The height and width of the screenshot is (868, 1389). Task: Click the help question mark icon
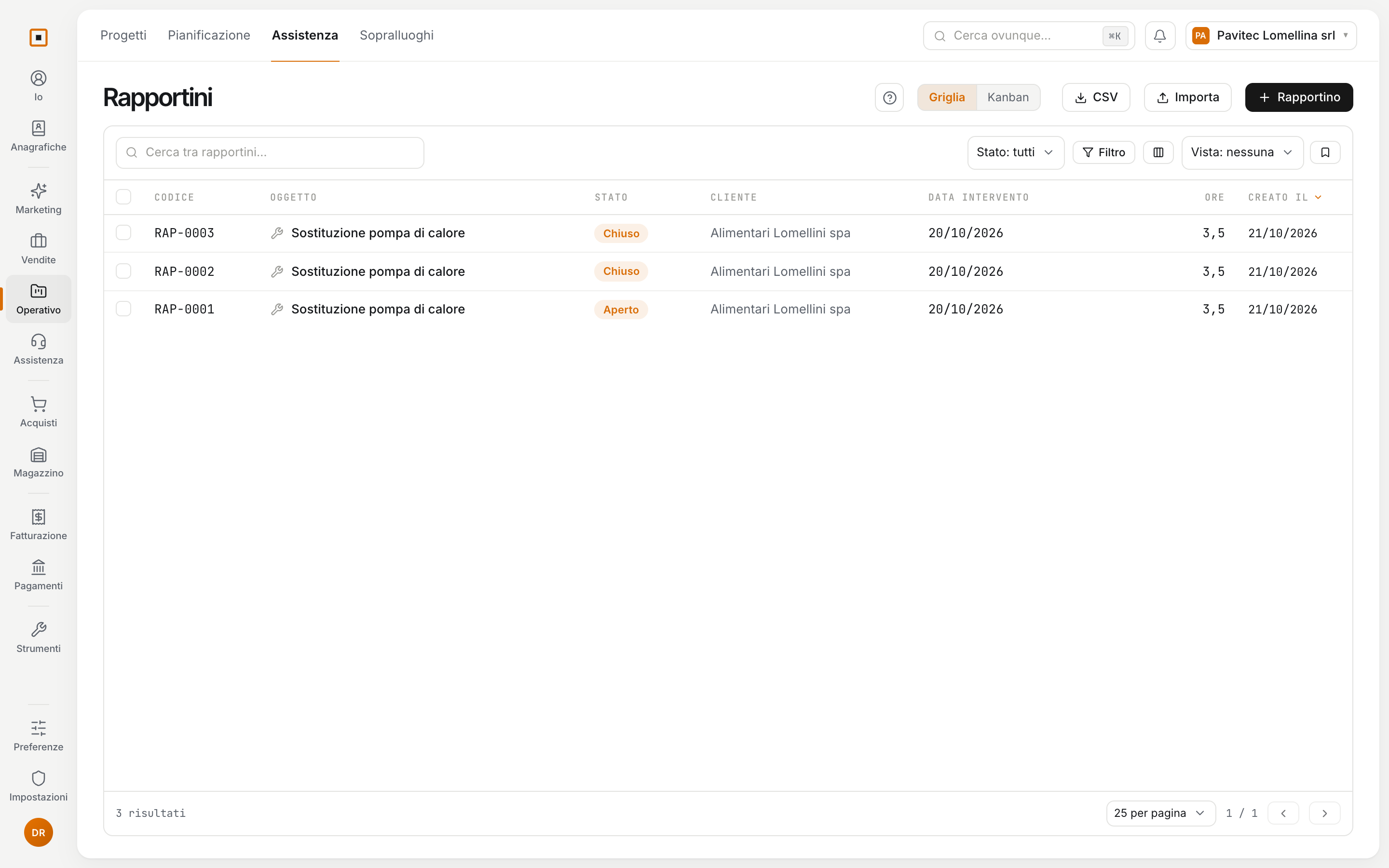pyautogui.click(x=889, y=97)
